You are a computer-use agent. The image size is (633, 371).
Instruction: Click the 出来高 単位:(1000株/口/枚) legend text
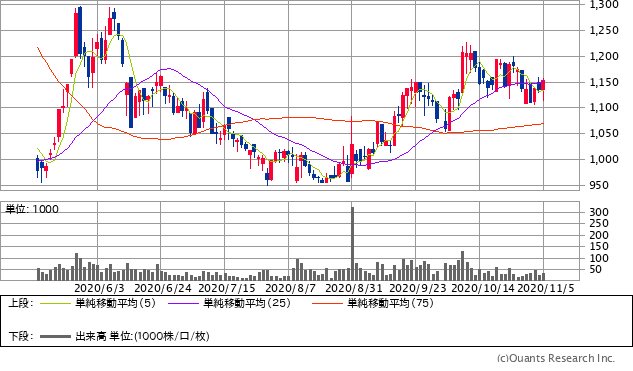tap(142, 336)
